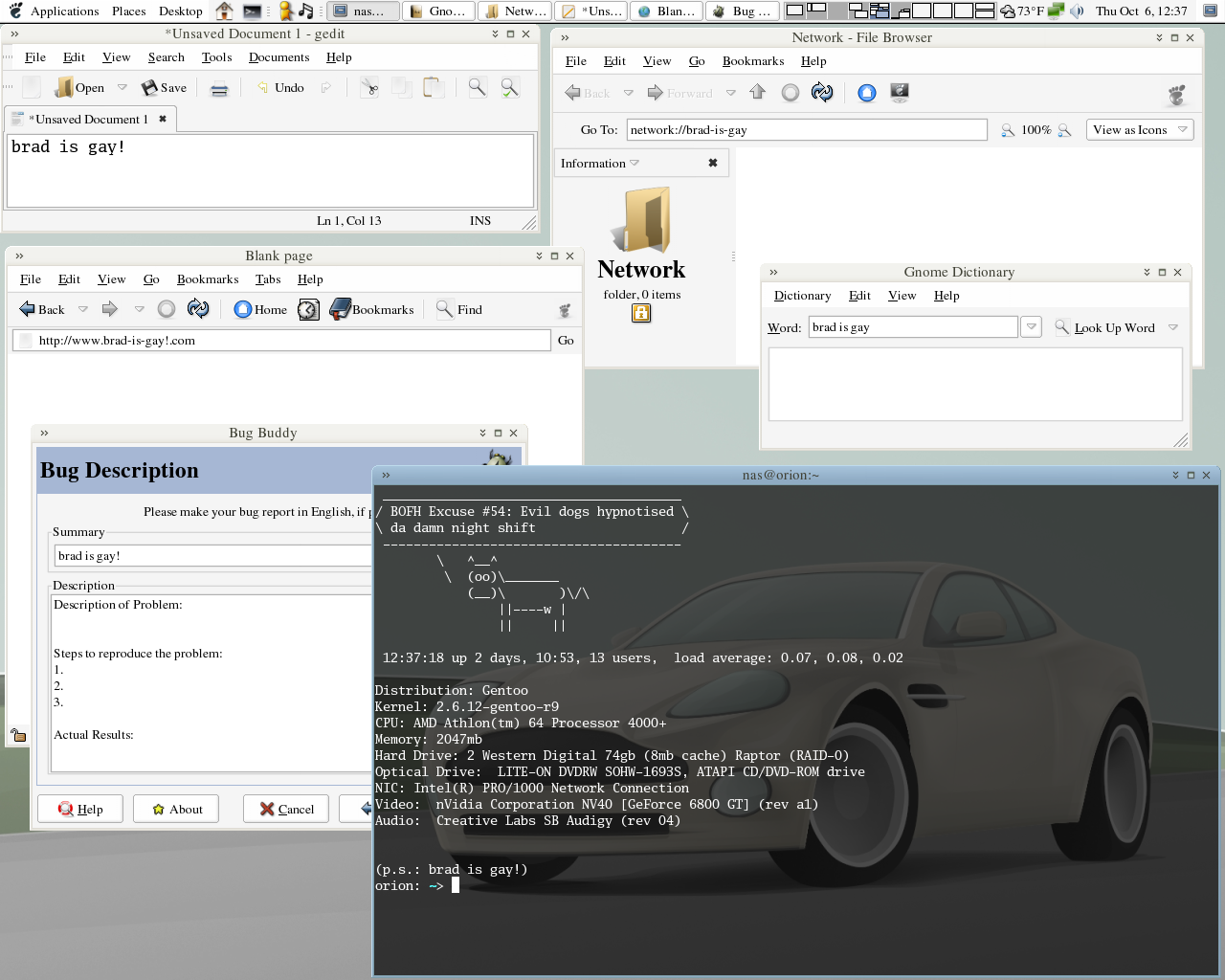Launch the music player from top panel

pos(306,11)
